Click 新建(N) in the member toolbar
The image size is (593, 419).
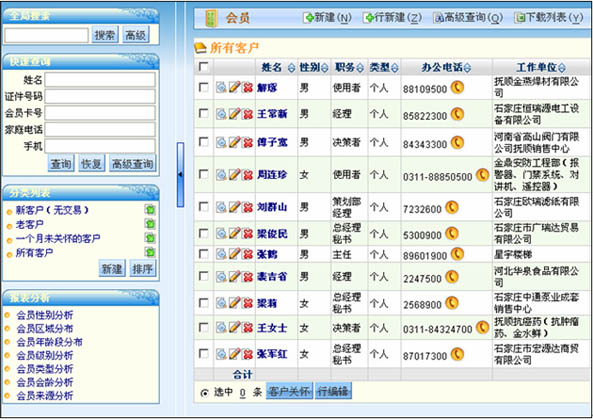327,17
